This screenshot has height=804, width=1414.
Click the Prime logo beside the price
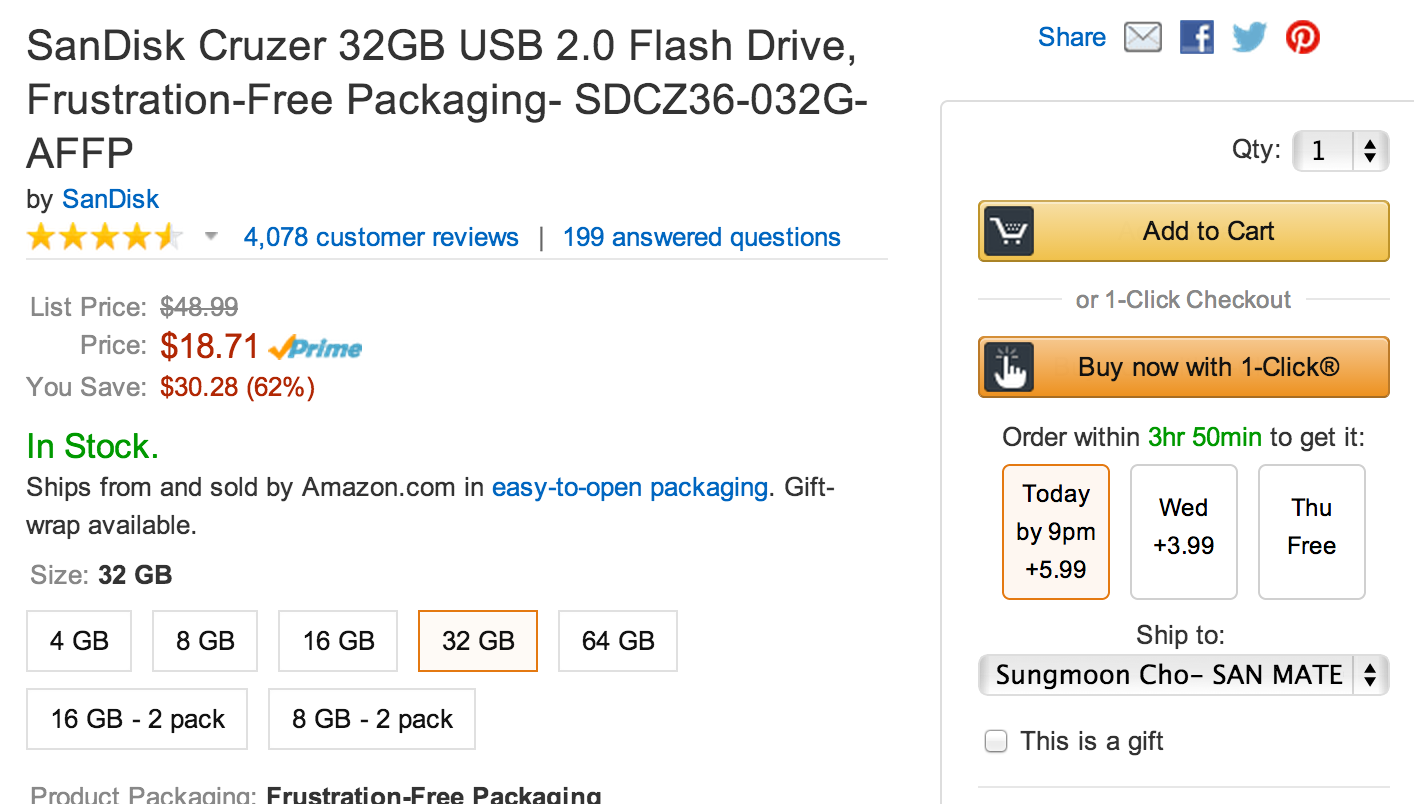coord(316,348)
